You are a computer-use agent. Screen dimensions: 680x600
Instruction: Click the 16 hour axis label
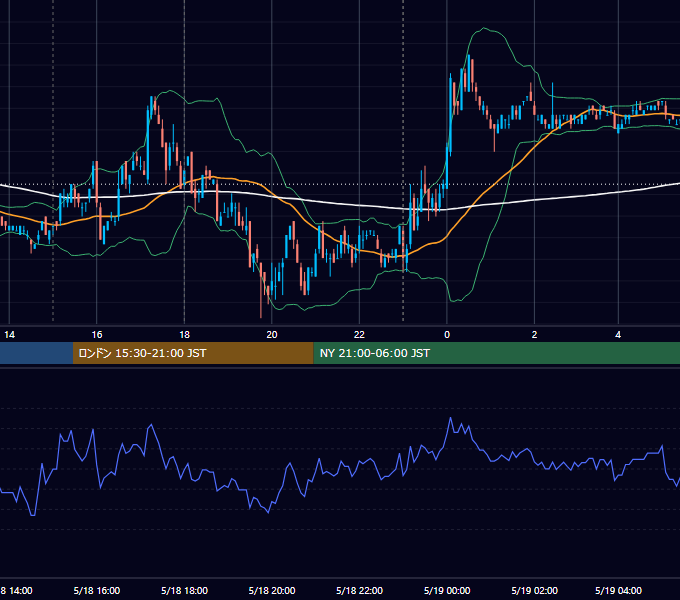[97, 335]
